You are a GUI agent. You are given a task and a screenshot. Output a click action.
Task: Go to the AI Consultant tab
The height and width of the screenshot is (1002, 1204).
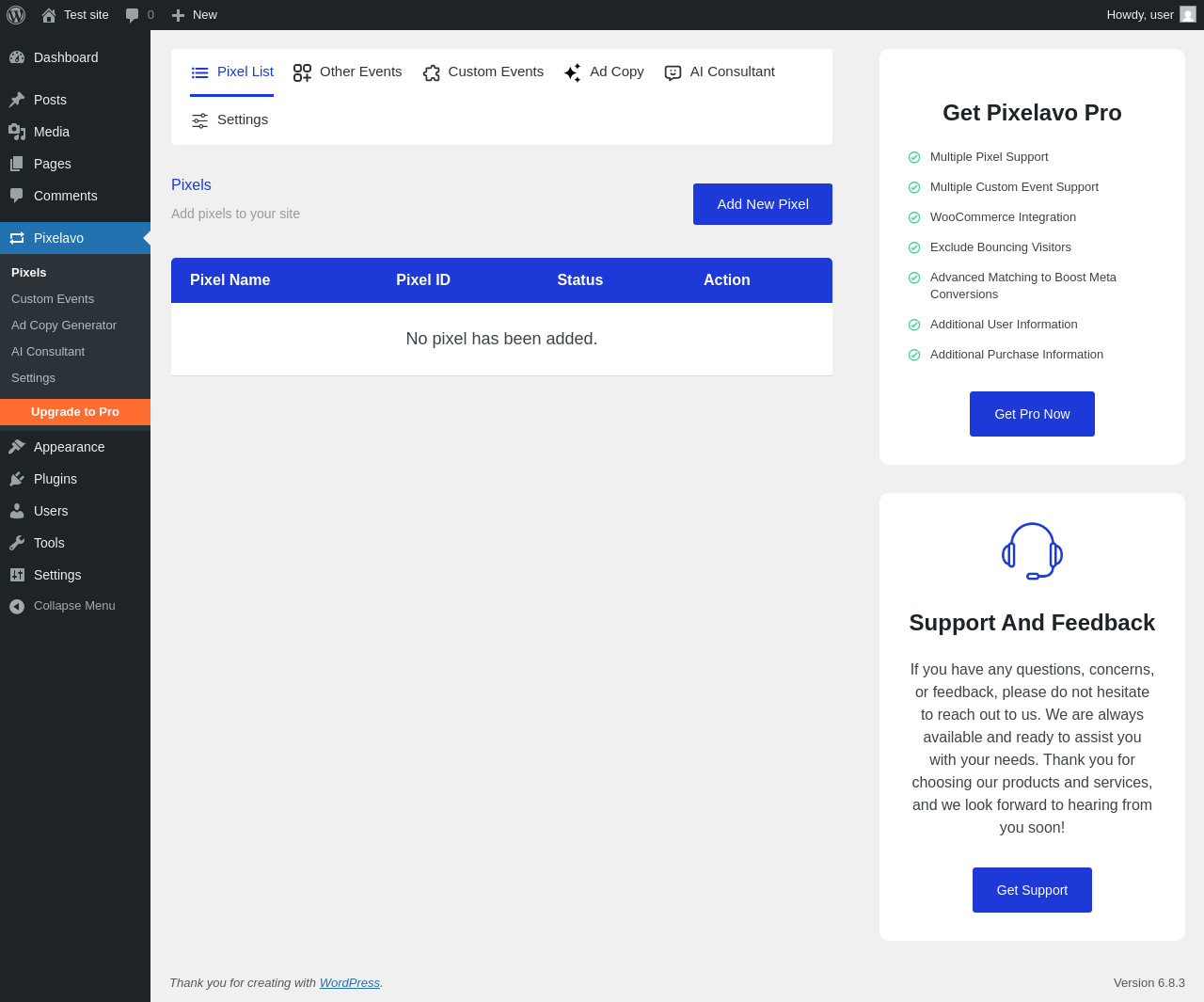pos(719,72)
